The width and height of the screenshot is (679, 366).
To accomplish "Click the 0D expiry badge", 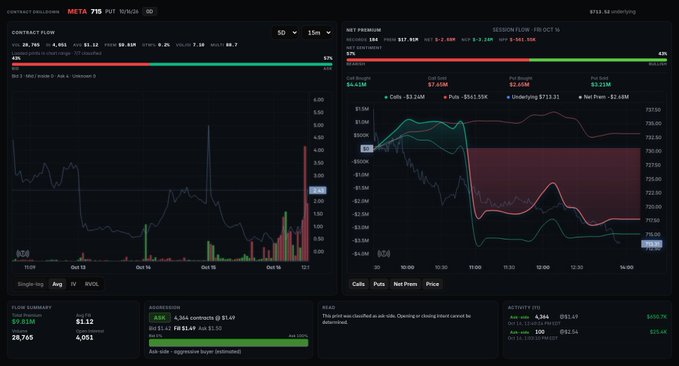I will pos(149,12).
